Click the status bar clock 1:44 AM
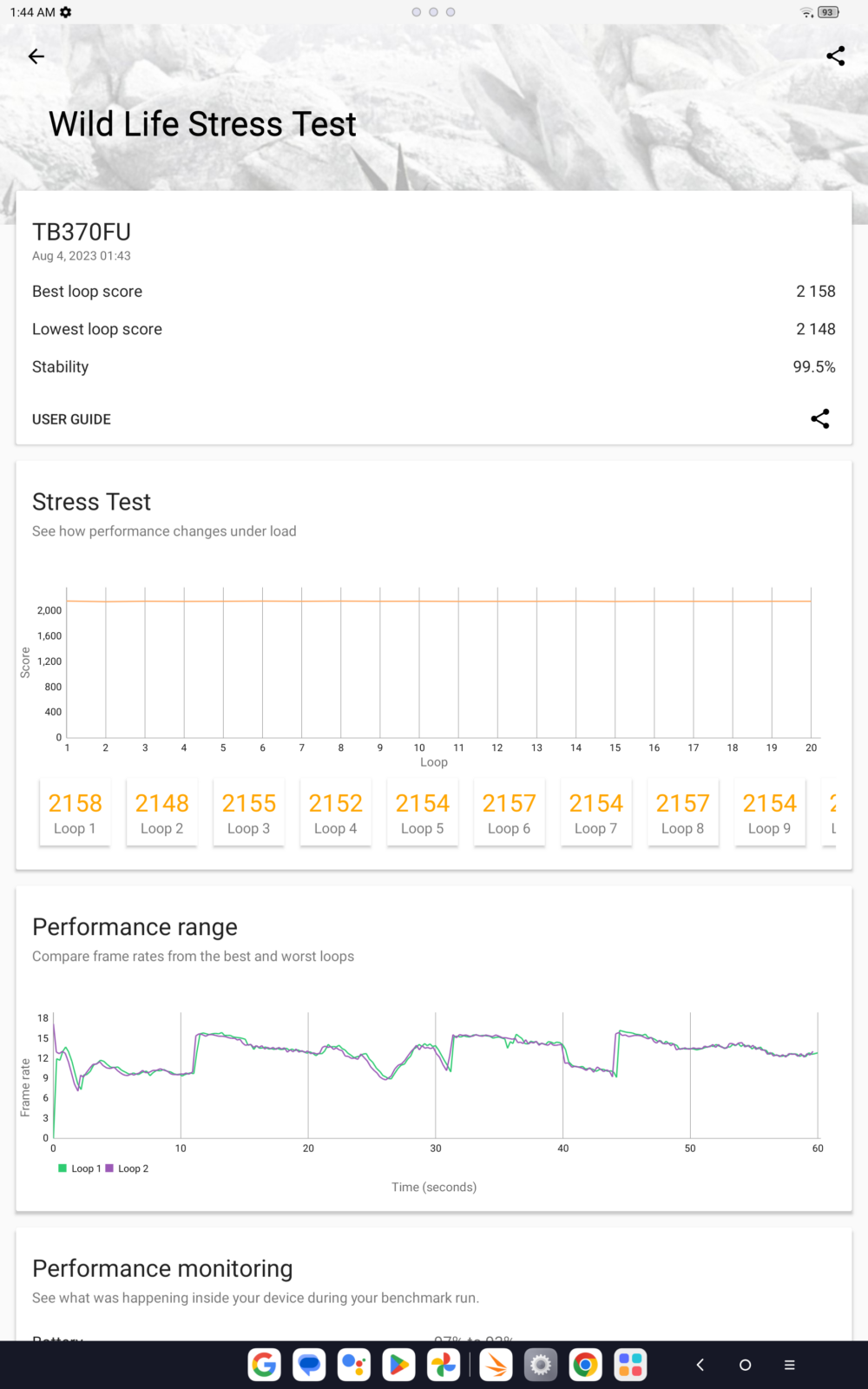Viewport: 868px width, 1389px height. (33, 12)
